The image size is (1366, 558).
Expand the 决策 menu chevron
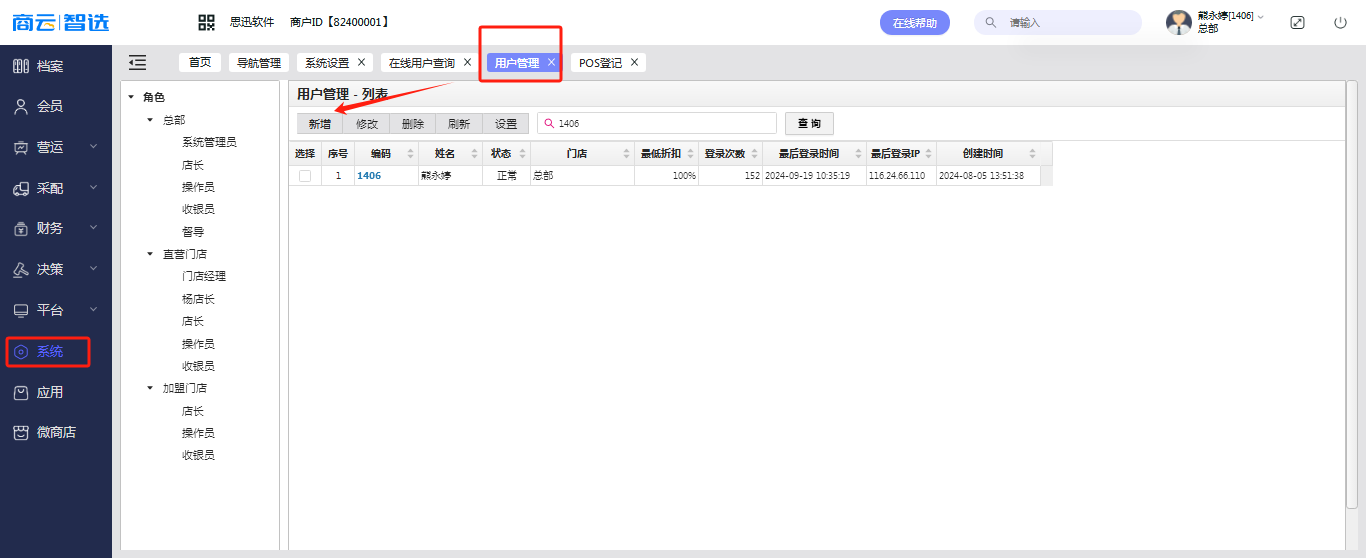pyautogui.click(x=94, y=269)
